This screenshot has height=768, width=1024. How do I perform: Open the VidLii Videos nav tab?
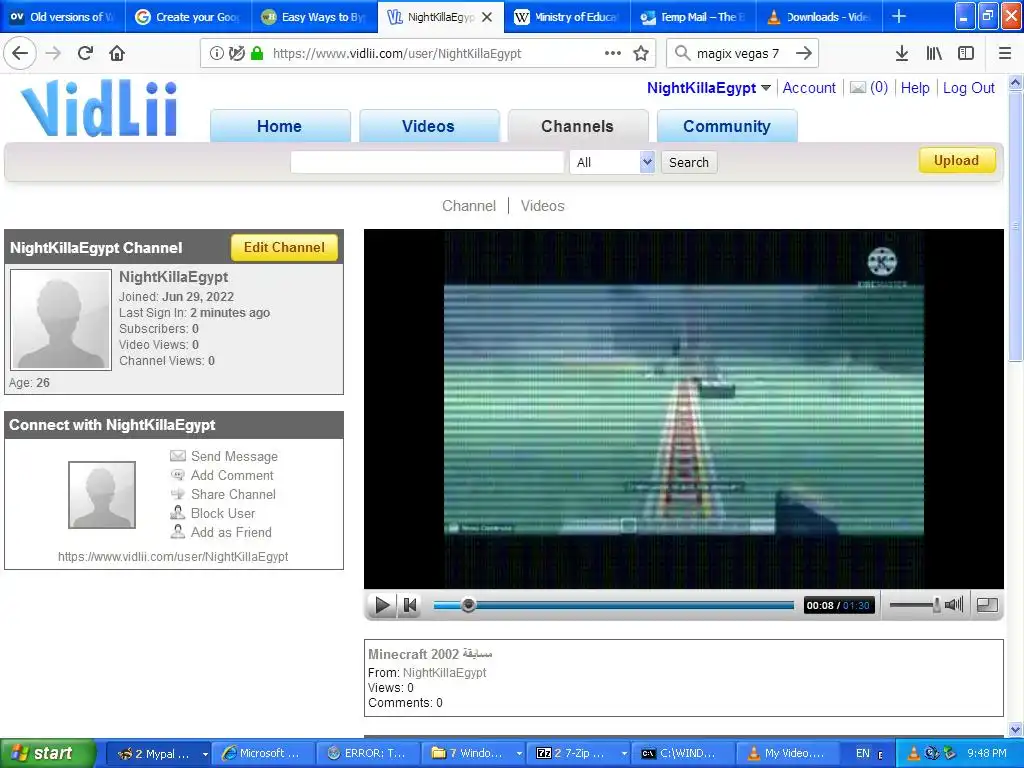tap(428, 126)
